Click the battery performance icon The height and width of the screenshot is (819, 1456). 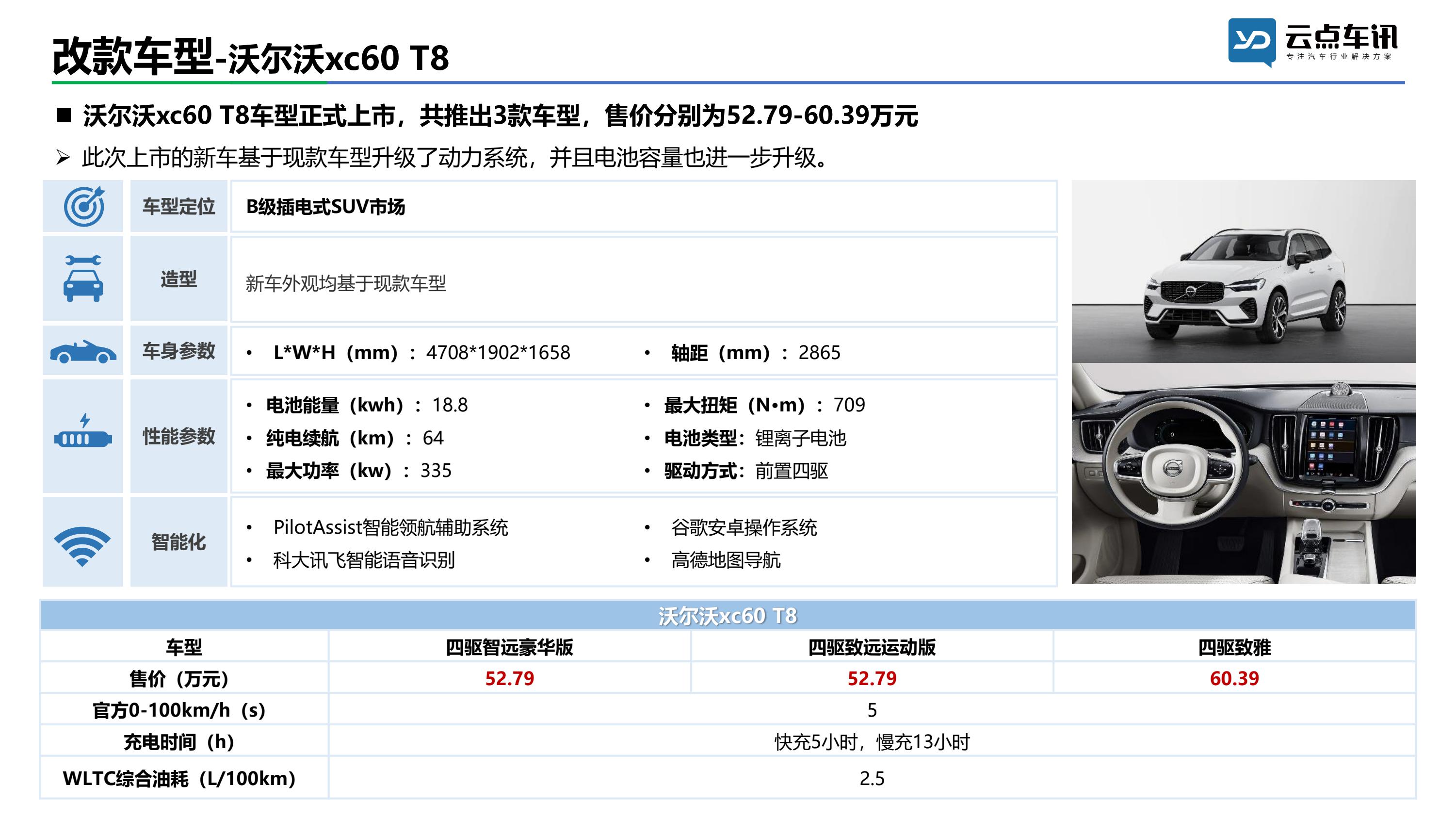(x=83, y=431)
